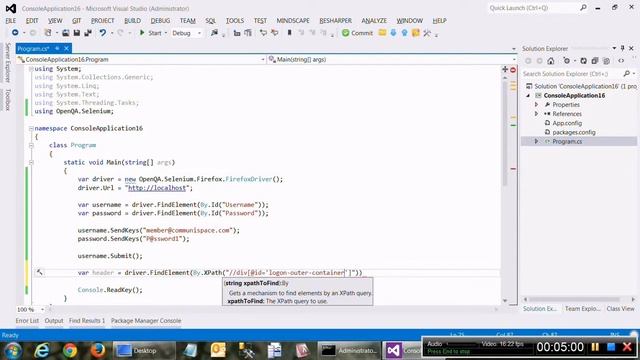Expand the Properties node
This screenshot has height=360, width=640.
[x=537, y=104]
